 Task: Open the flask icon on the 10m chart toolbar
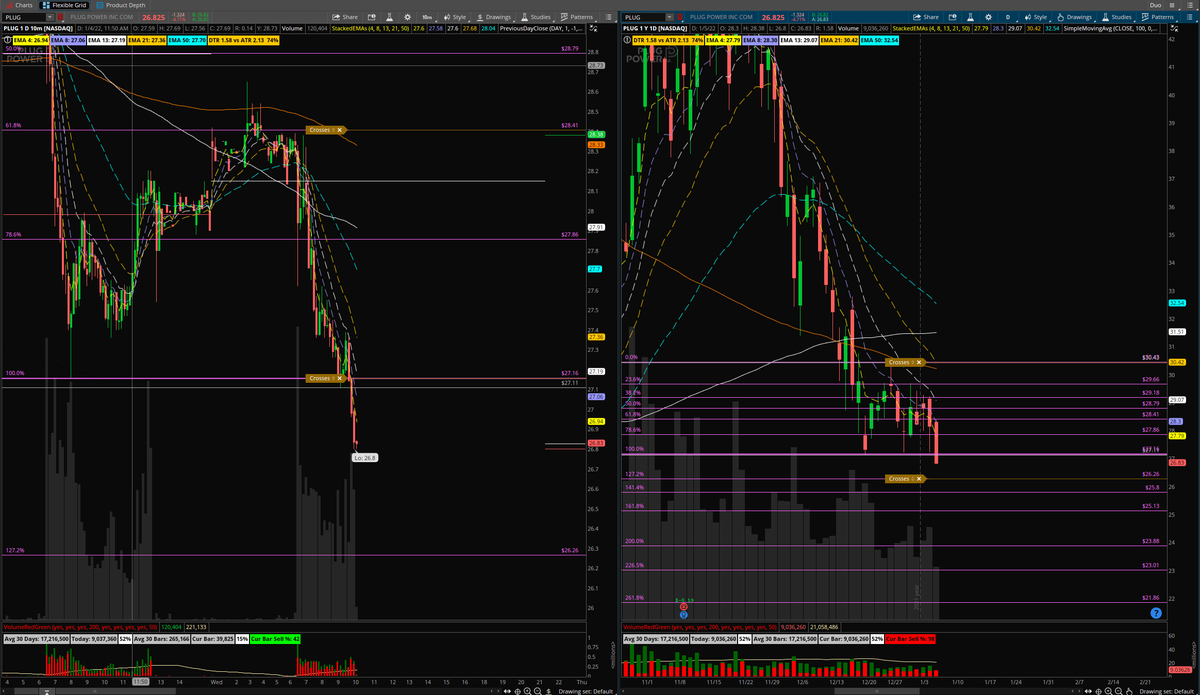click(x=390, y=17)
